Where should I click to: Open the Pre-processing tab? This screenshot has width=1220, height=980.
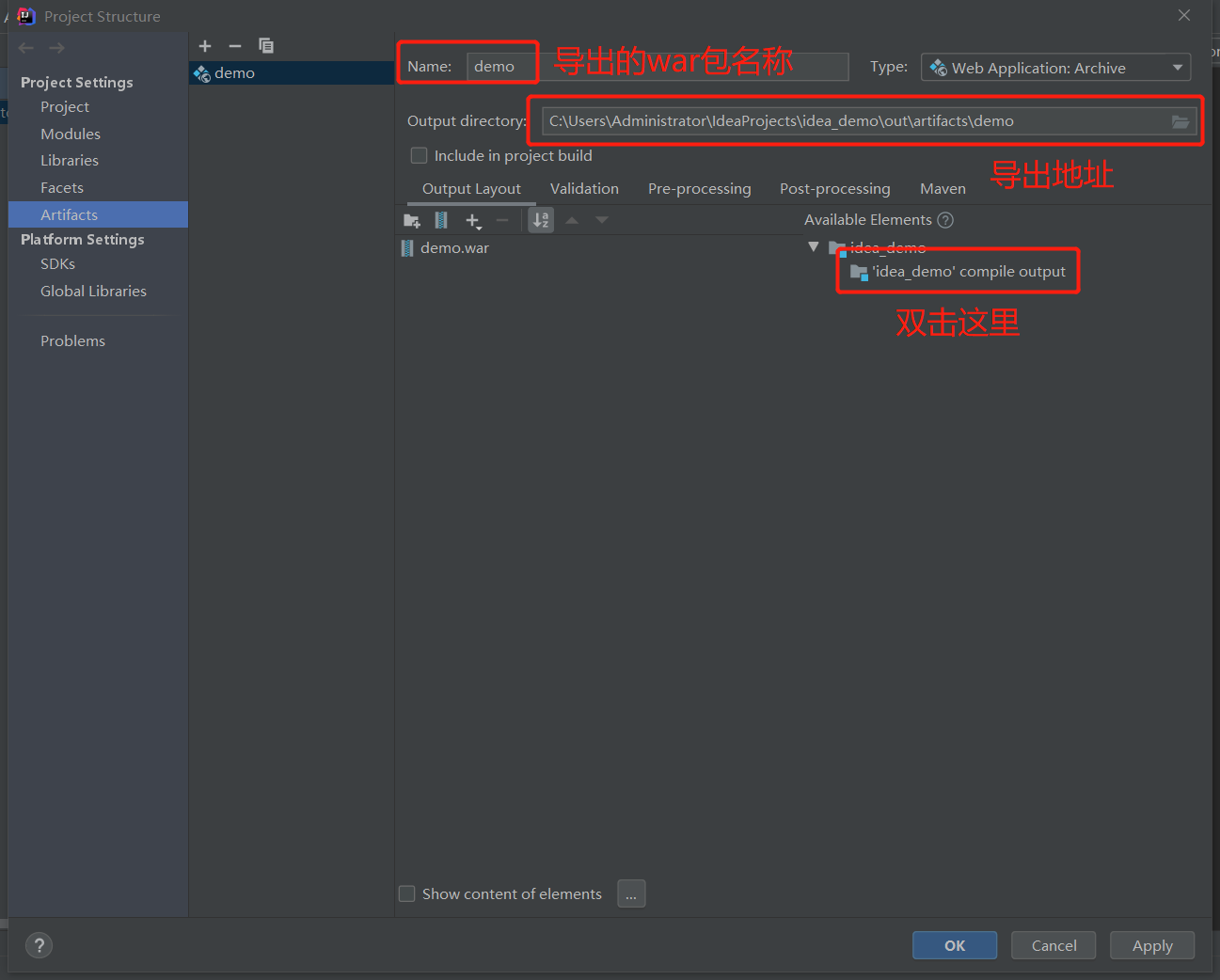699,188
